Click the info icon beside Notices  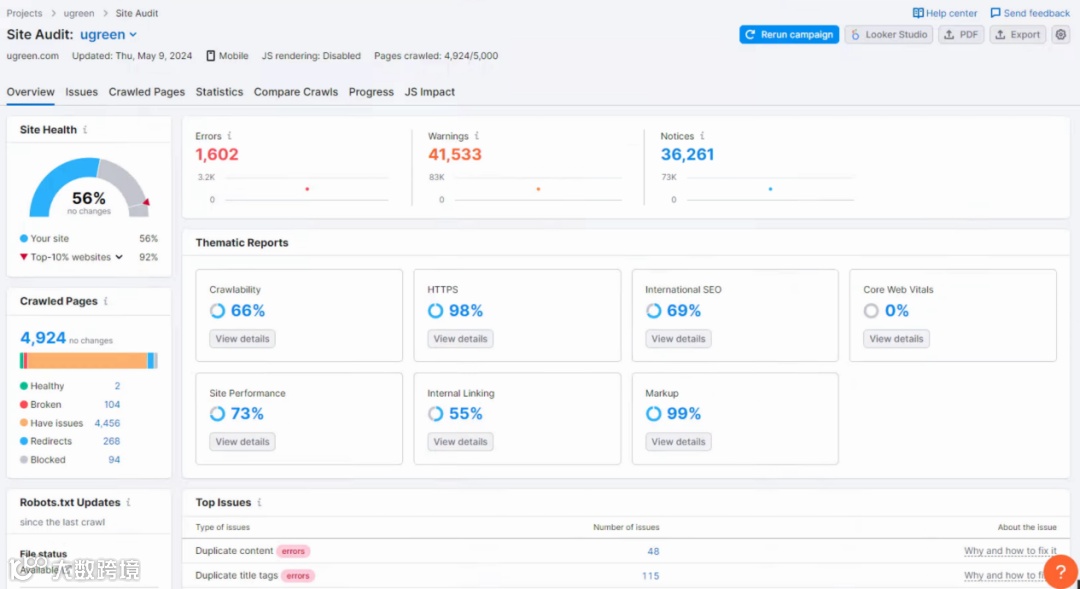click(x=702, y=136)
